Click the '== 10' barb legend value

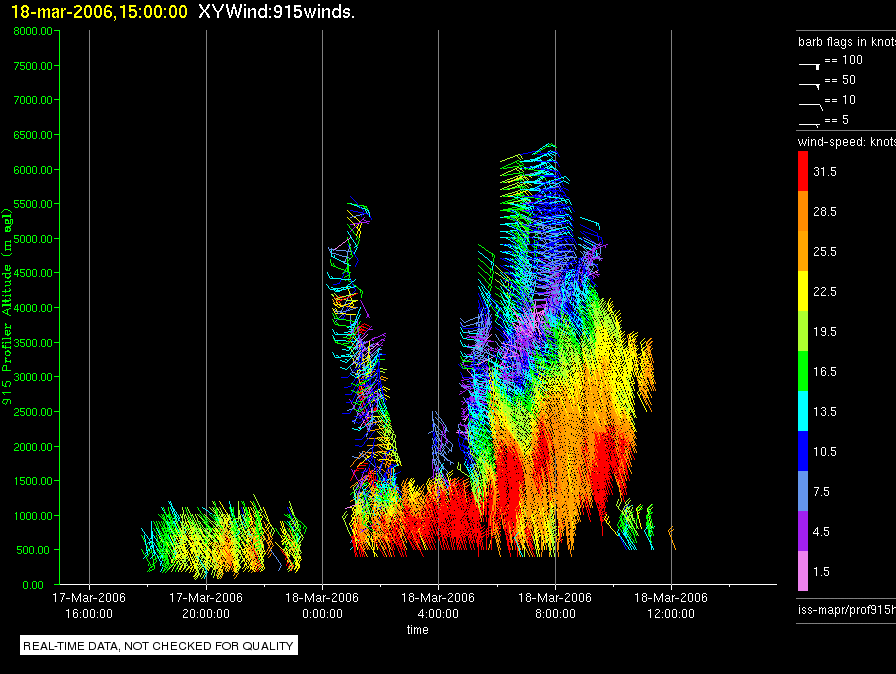[840, 100]
